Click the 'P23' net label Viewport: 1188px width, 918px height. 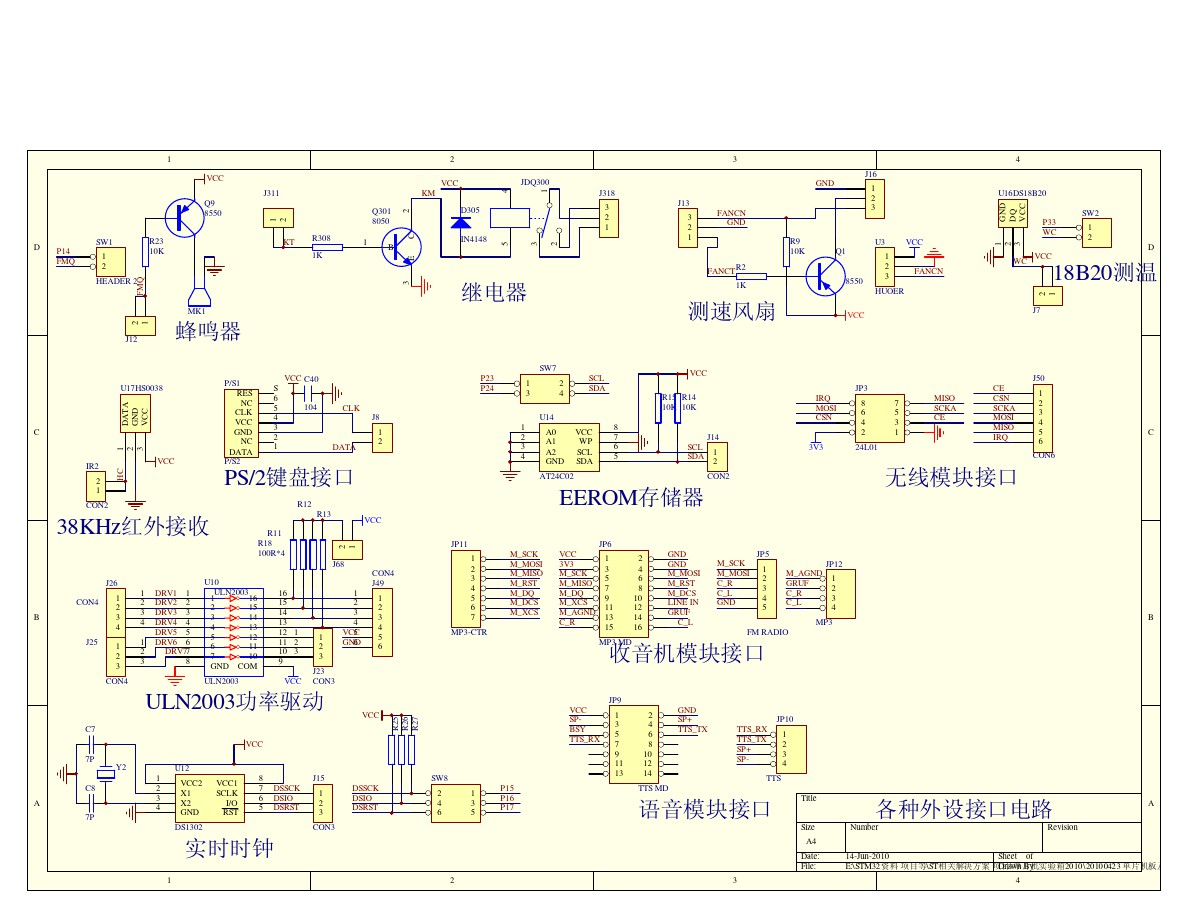pos(487,378)
